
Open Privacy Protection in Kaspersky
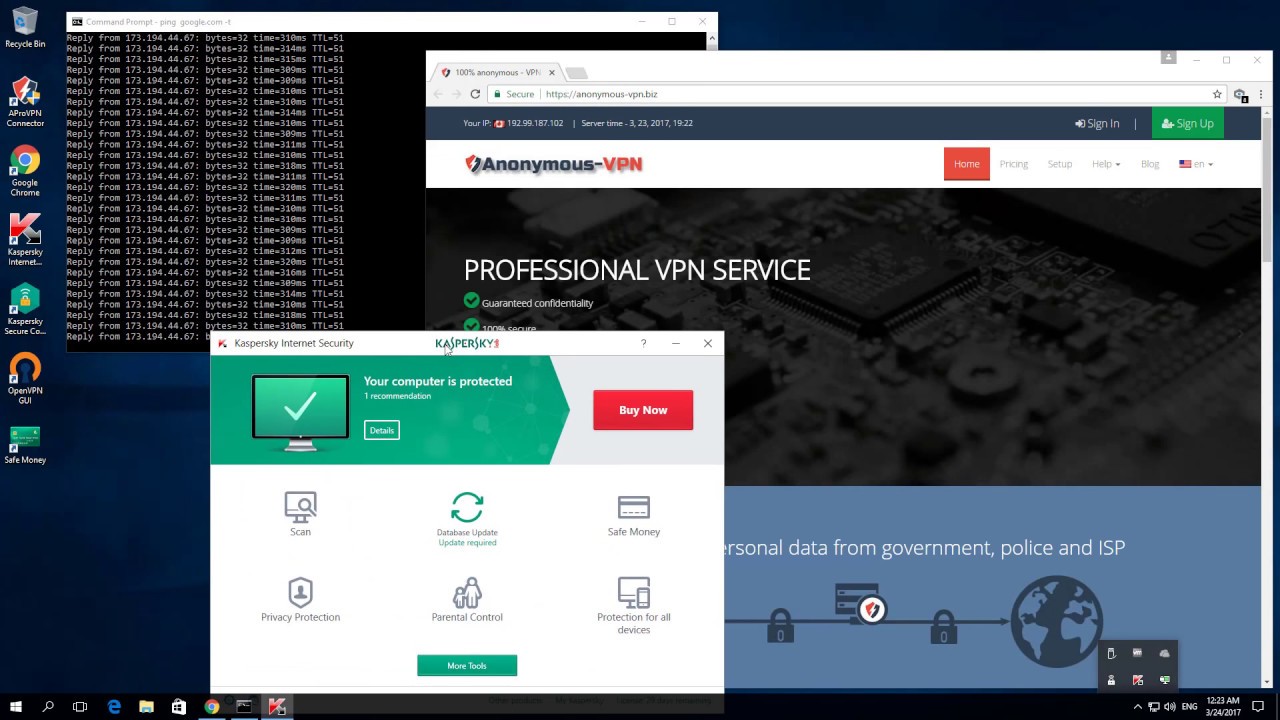click(300, 600)
